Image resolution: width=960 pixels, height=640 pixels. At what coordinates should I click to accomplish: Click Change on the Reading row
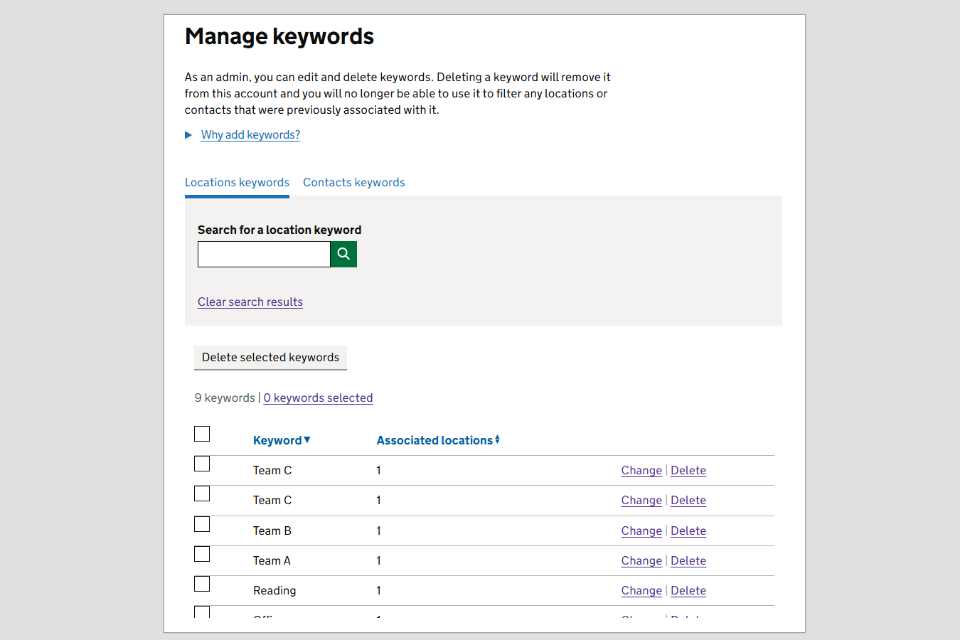pyautogui.click(x=641, y=591)
